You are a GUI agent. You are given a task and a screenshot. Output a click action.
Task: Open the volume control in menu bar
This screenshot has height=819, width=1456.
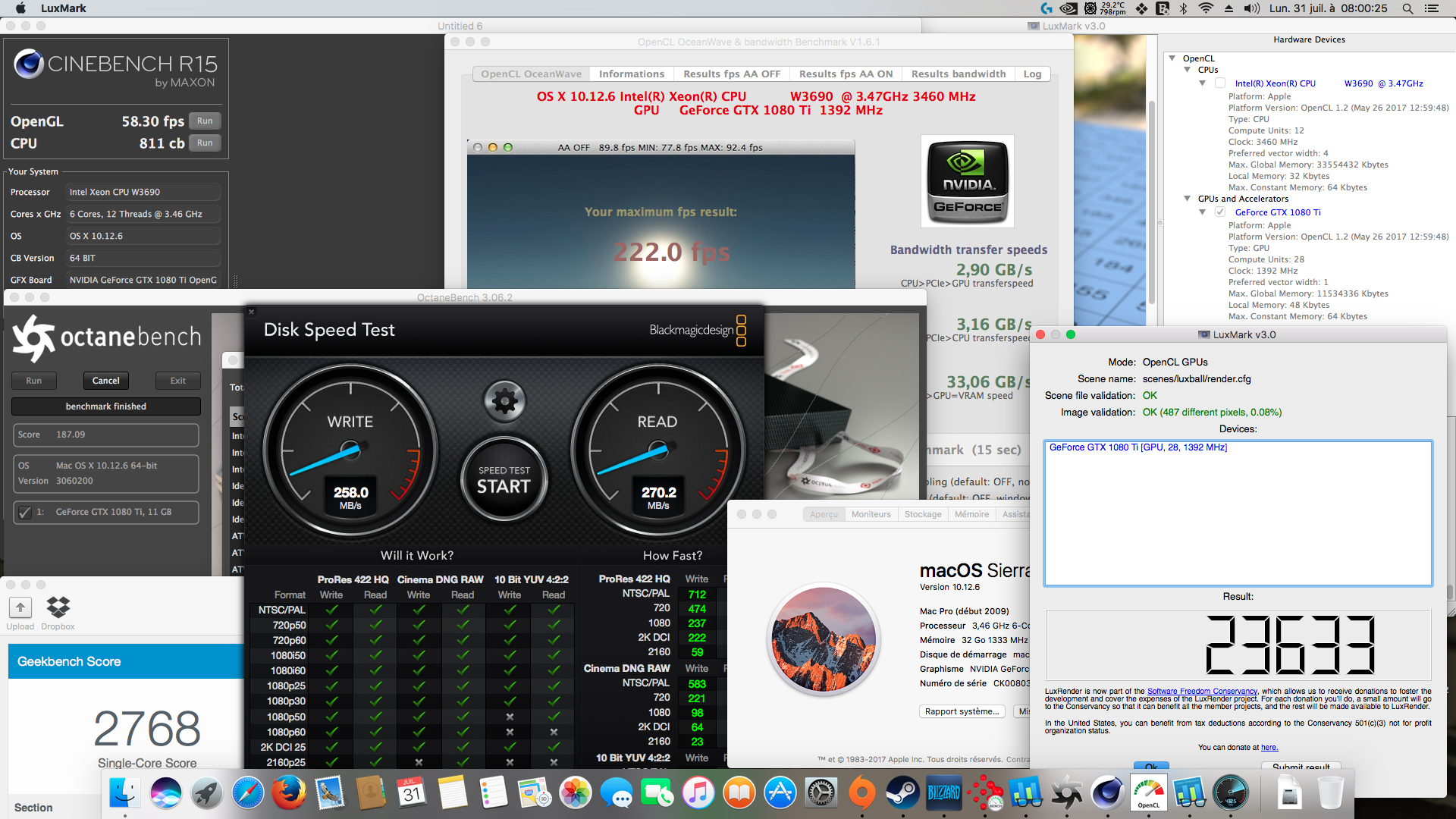[x=1251, y=8]
